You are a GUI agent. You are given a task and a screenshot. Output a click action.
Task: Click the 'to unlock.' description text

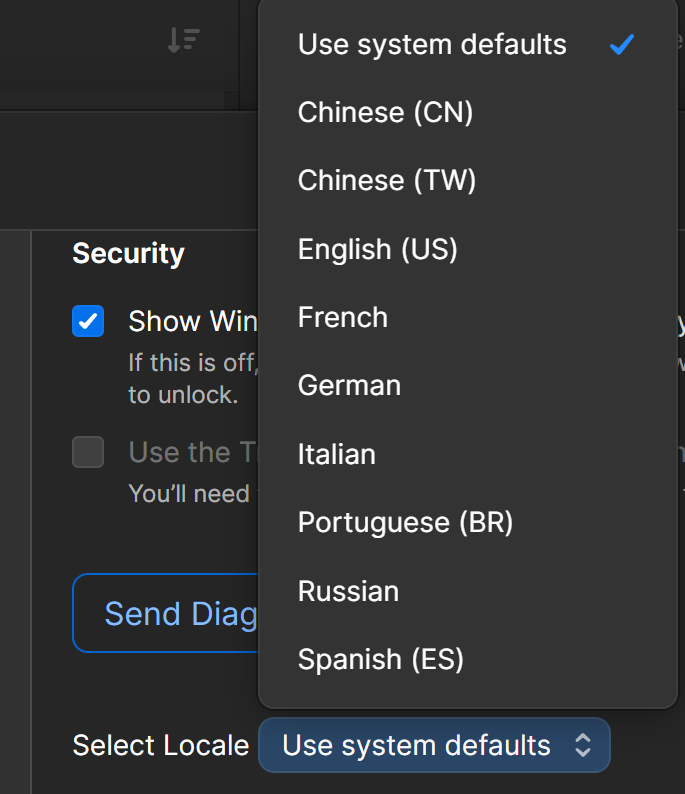point(182,394)
